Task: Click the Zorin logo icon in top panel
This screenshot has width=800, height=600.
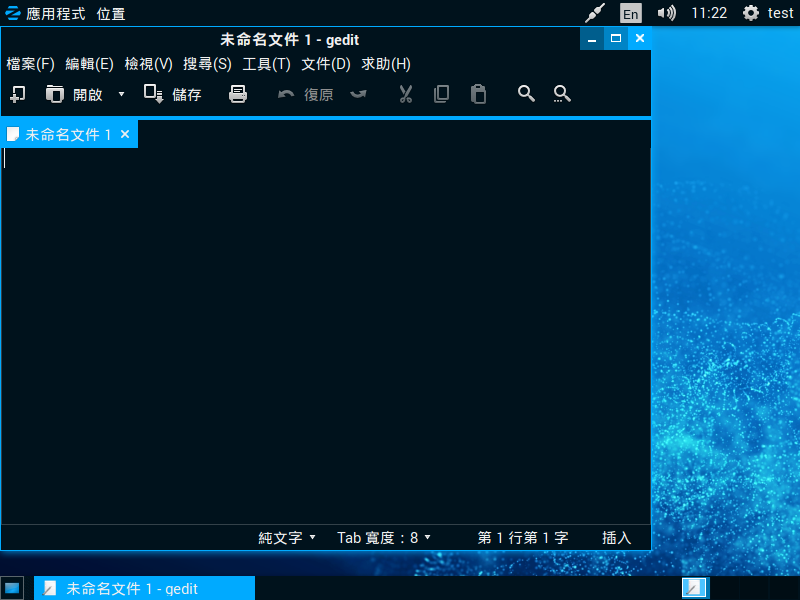Action: pyautogui.click(x=12, y=13)
